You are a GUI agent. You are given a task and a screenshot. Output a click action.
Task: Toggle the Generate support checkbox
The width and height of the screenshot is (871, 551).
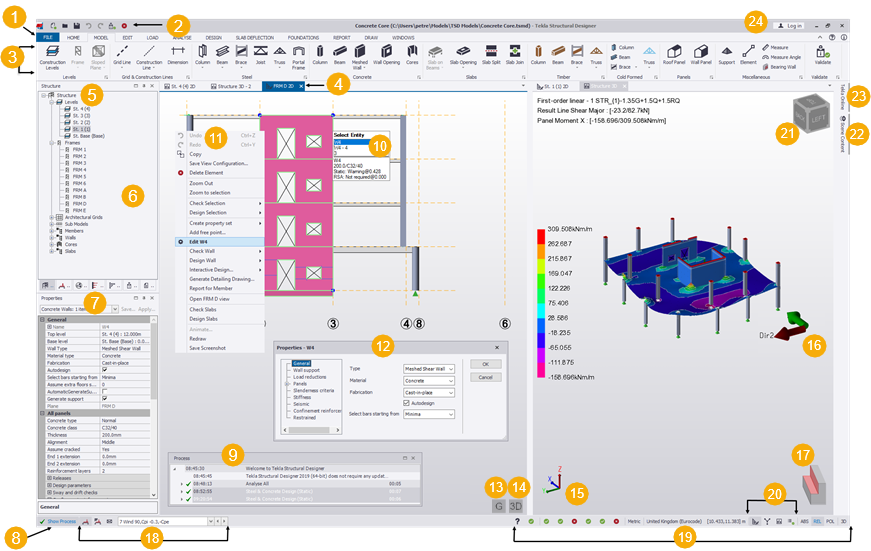[x=104, y=398]
